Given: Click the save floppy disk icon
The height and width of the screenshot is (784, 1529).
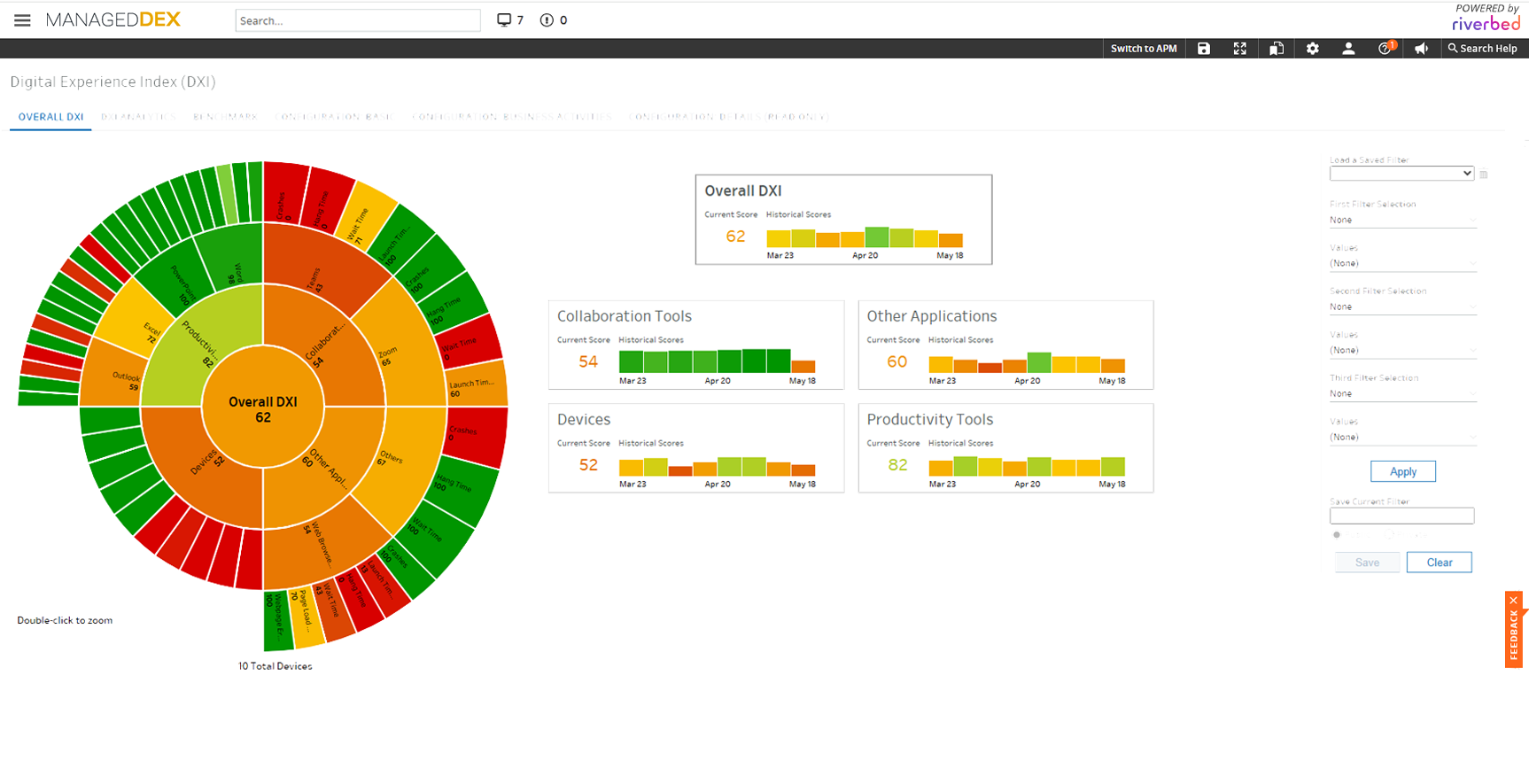Looking at the screenshot, I should (1203, 49).
